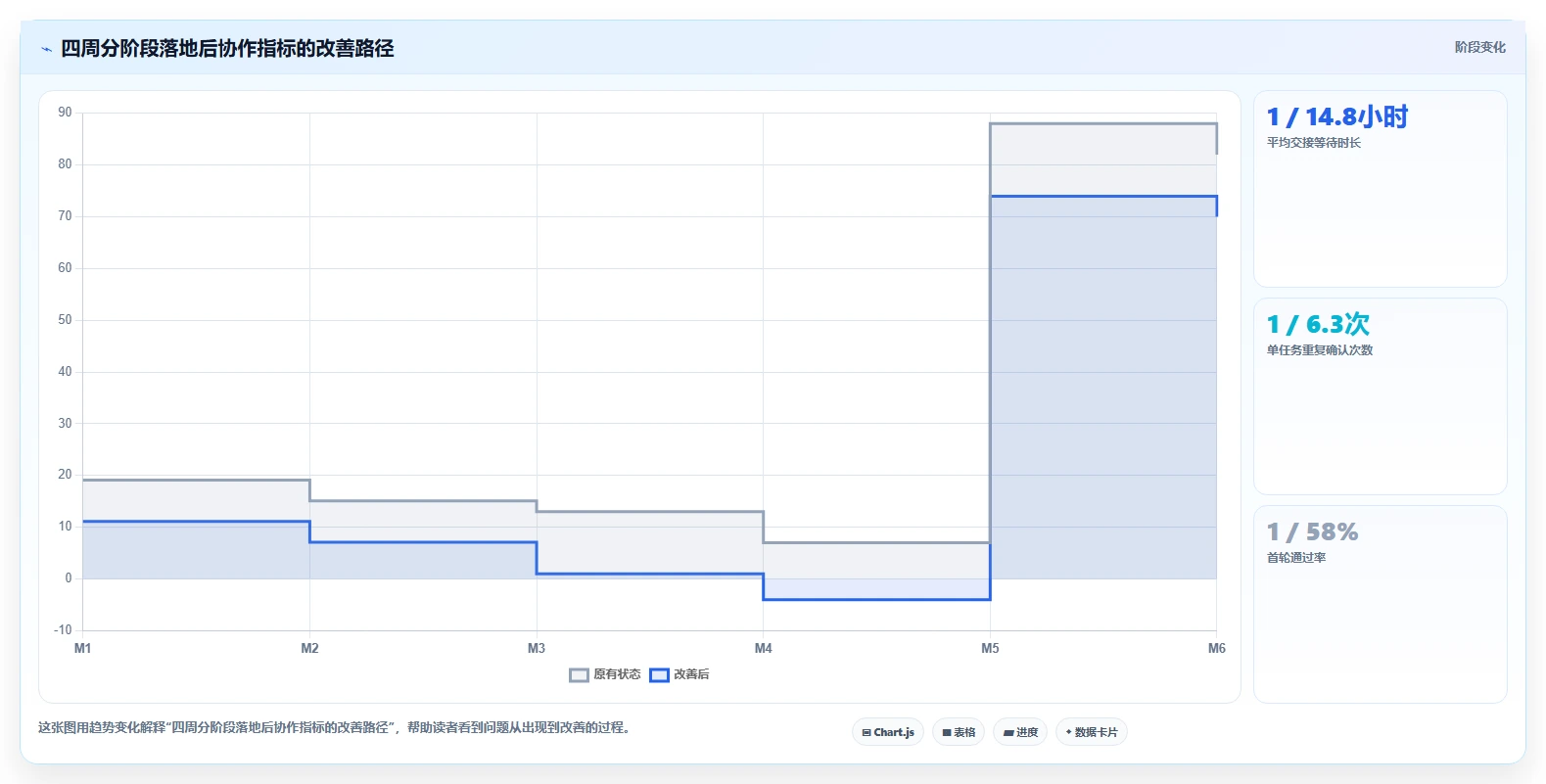The image size is (1546, 784).
Task: Click the 数据卡片 tag diamond icon
Action: (1068, 732)
